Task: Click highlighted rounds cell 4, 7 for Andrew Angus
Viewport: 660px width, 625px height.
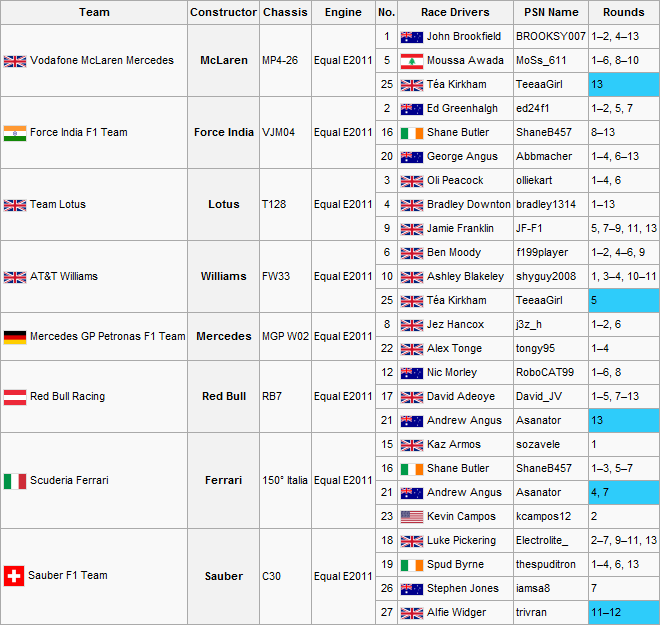Action: (624, 492)
